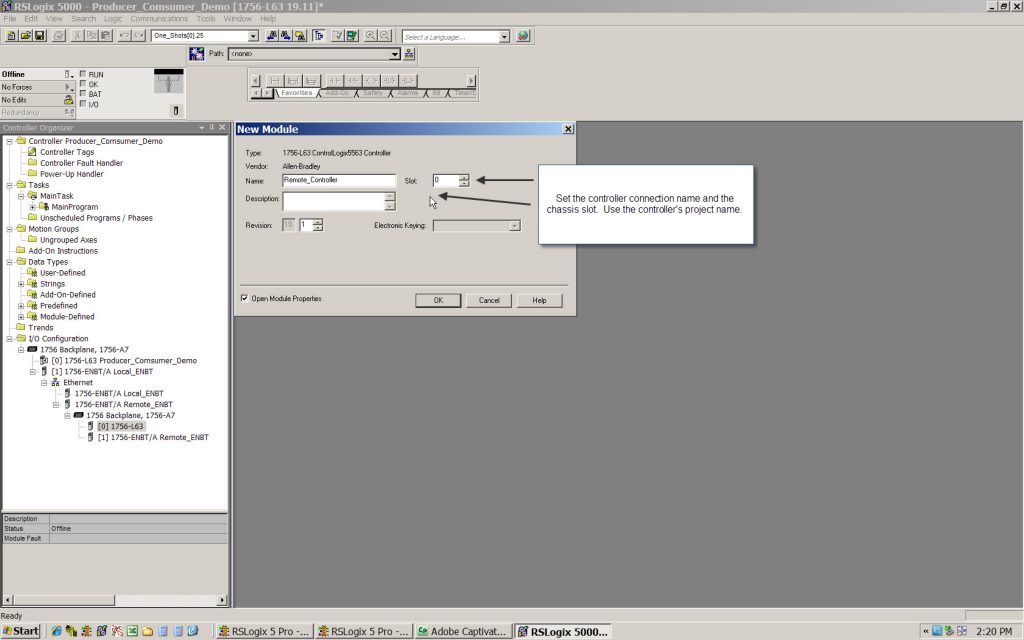The width and height of the screenshot is (1024, 640).
Task: Click the Windows Start button
Action: tap(21, 631)
